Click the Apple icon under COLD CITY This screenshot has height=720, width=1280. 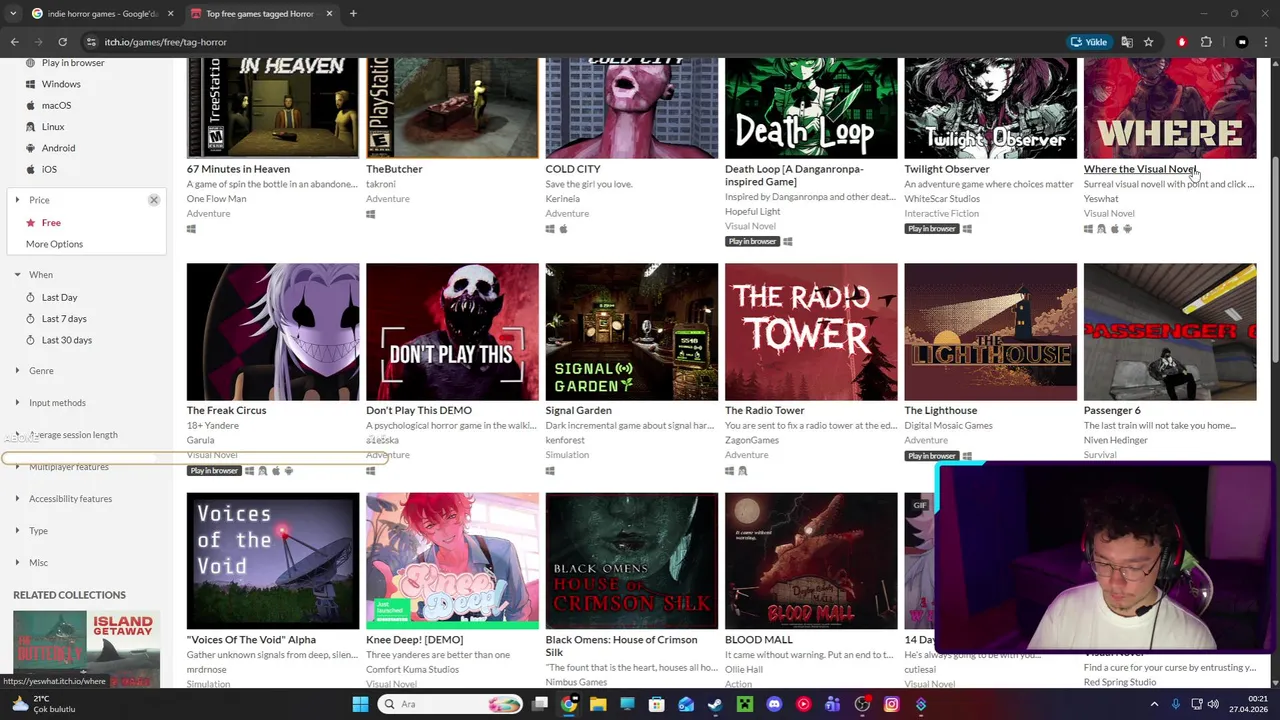coord(563,229)
